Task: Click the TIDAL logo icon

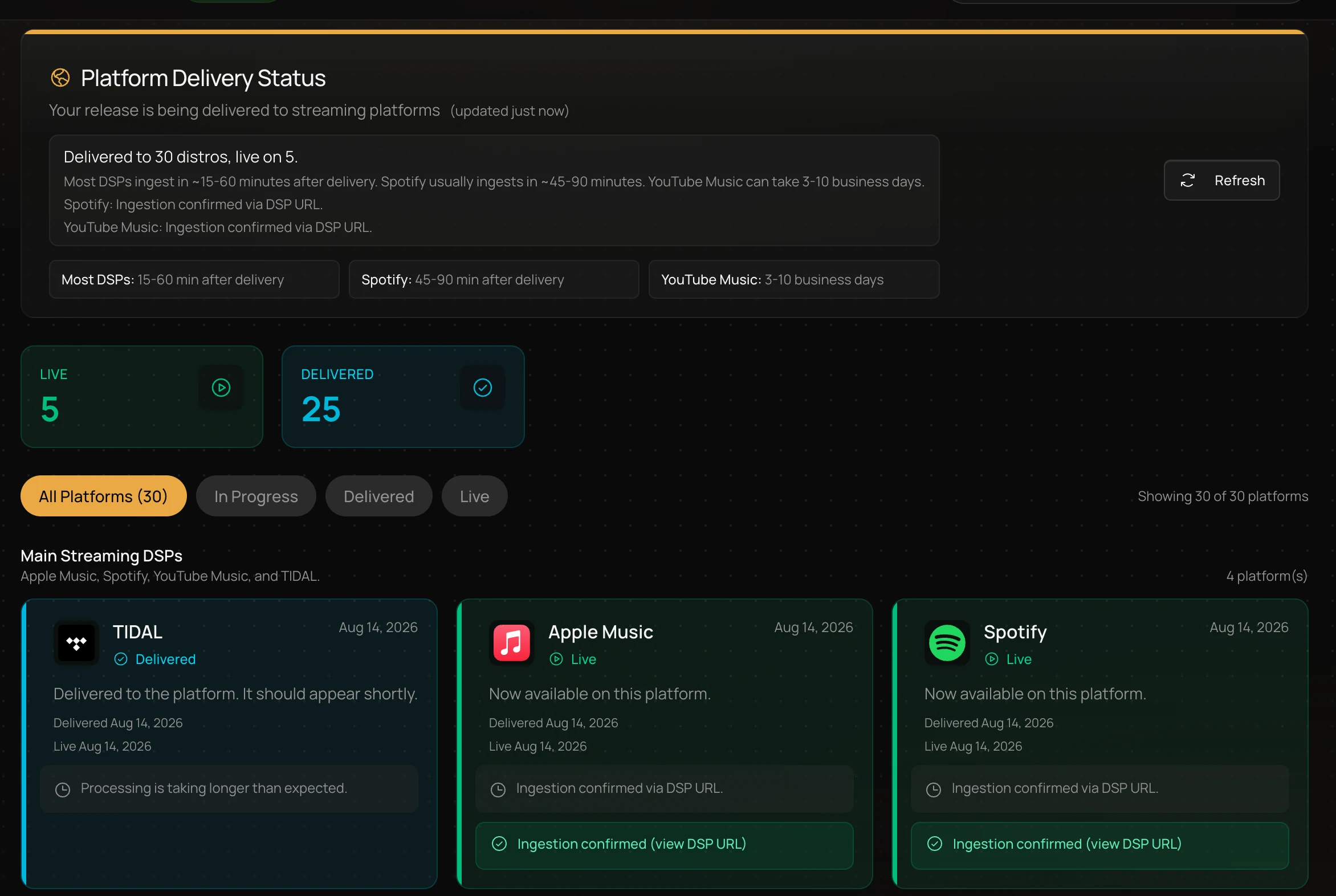Action: click(76, 643)
